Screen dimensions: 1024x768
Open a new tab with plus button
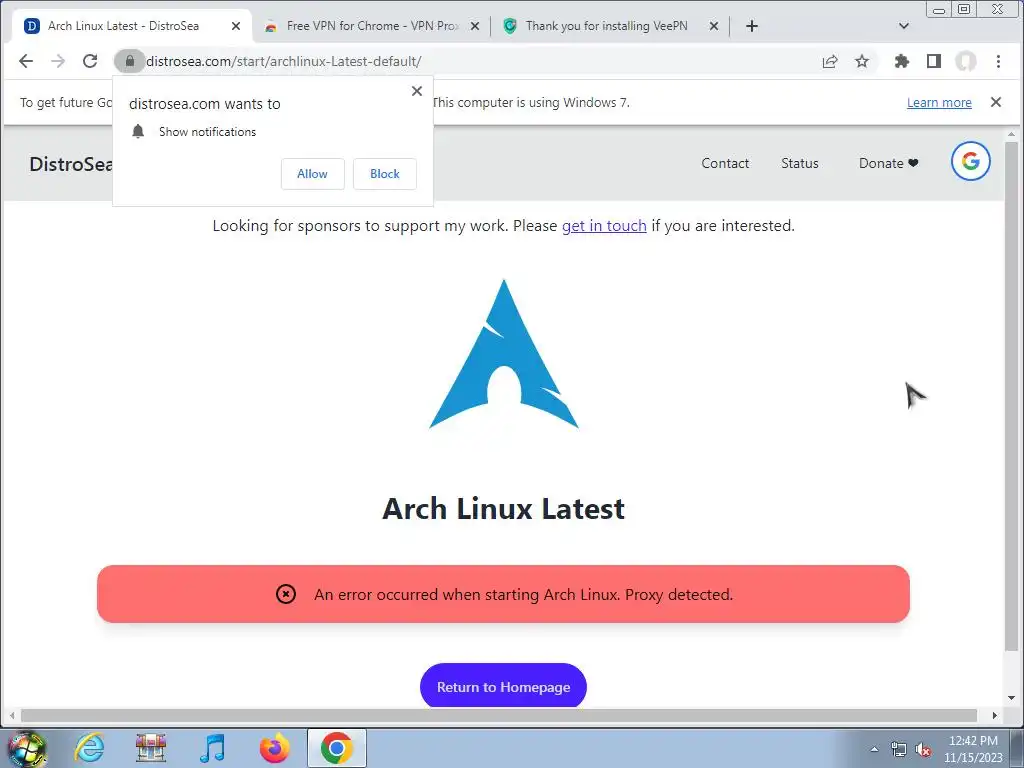point(752,26)
